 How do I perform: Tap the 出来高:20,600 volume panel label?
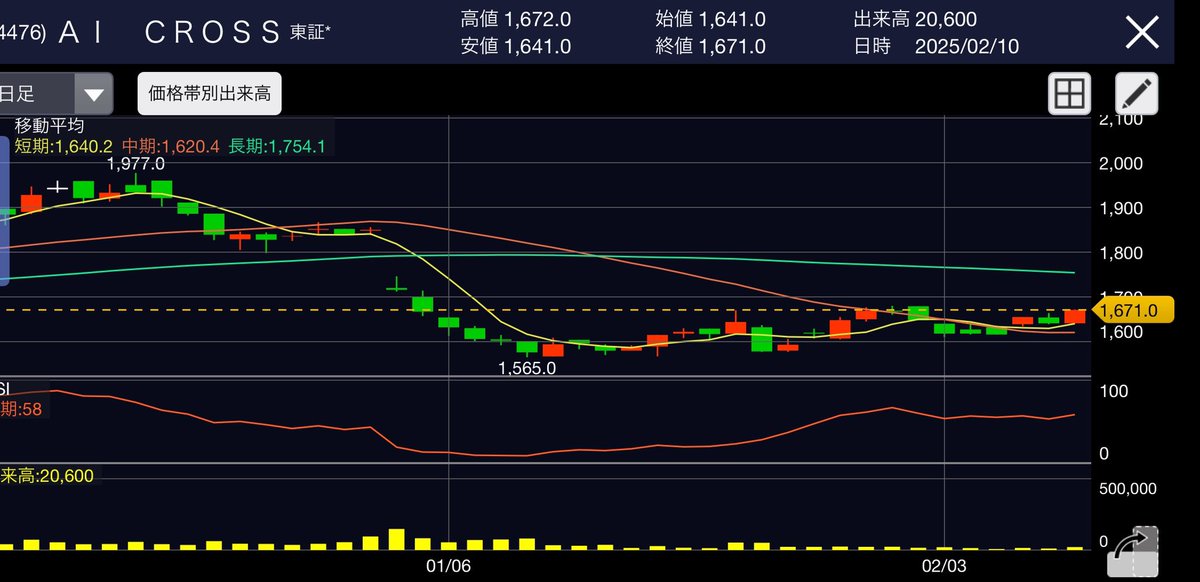click(47, 476)
